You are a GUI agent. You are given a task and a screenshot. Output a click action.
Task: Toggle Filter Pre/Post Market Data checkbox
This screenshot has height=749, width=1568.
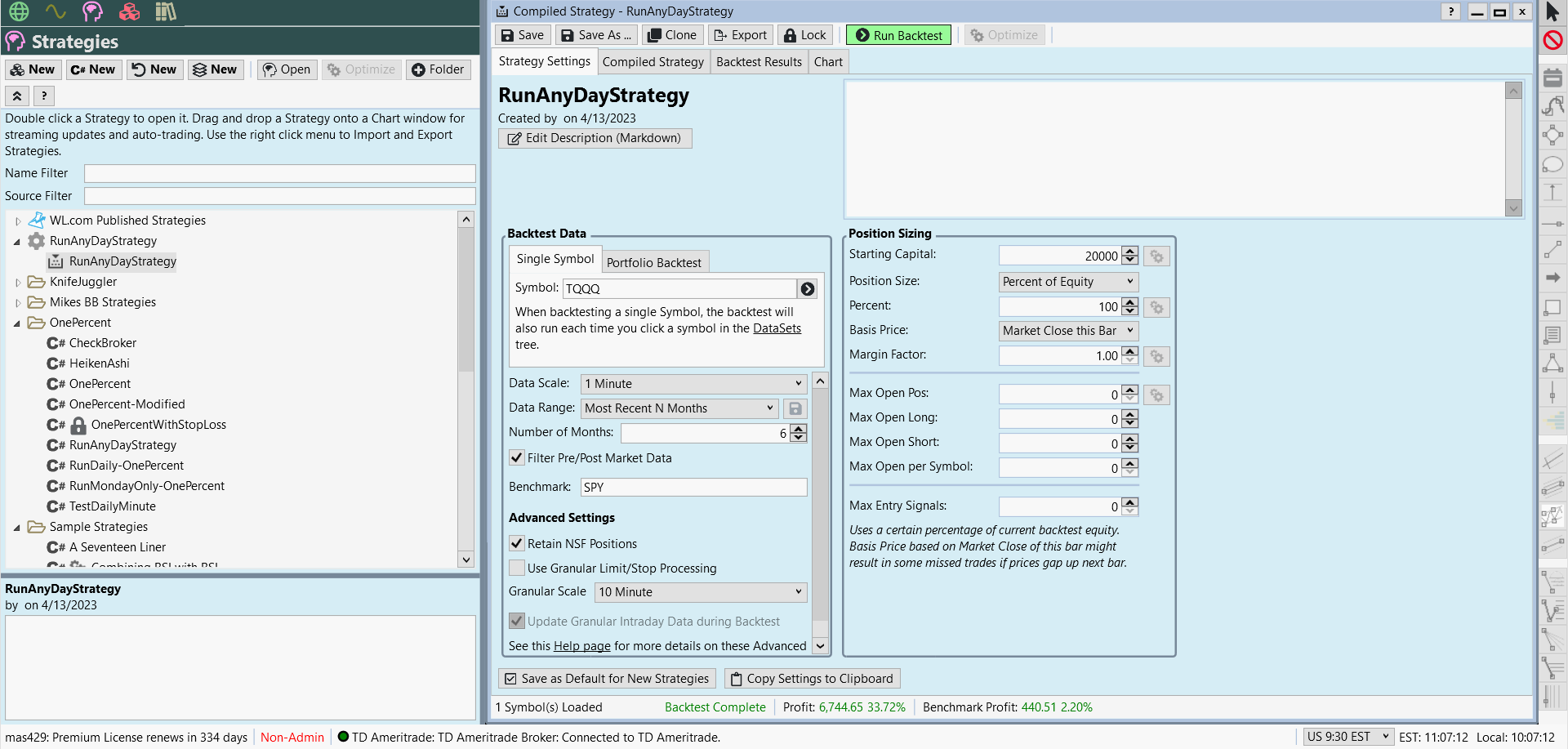coord(517,458)
